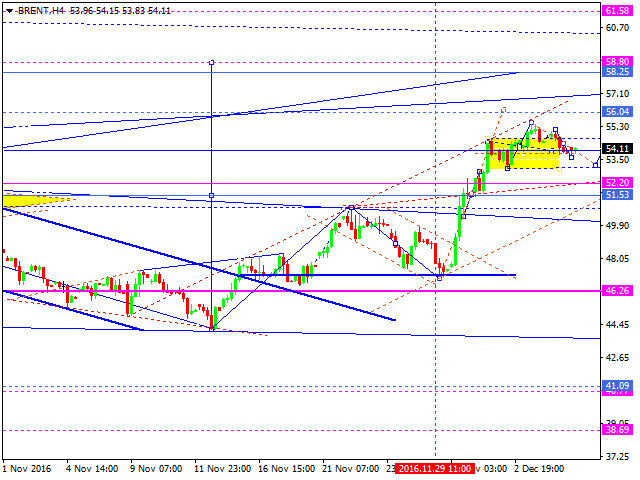Select the 58.80 magenta price label
640x480 pixels.
click(x=618, y=62)
